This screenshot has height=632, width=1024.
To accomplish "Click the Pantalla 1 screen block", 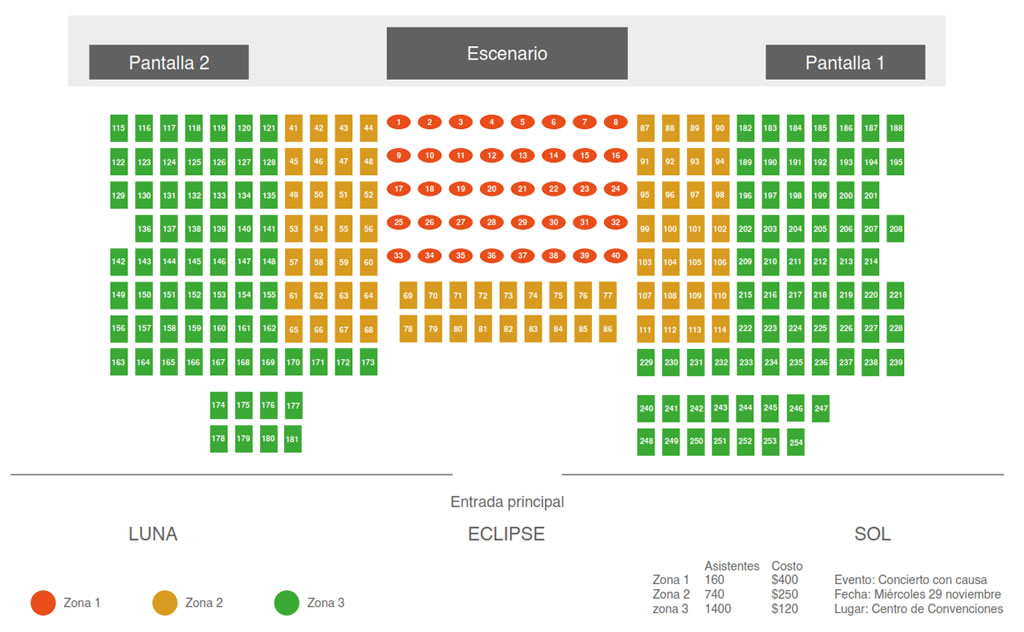I will click(x=845, y=62).
